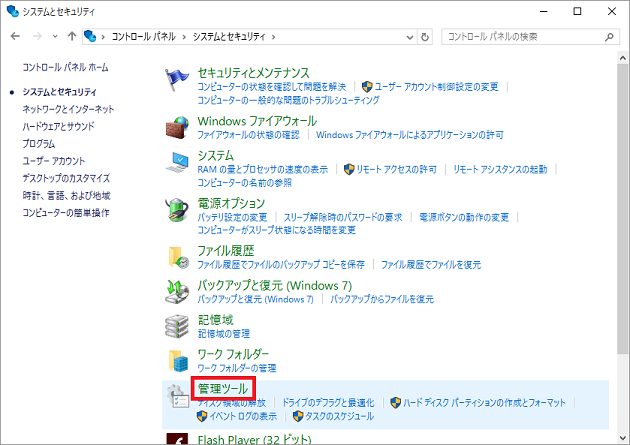Click the window title bar system icon
Image resolution: width=630 pixels, height=445 pixels.
point(12,11)
